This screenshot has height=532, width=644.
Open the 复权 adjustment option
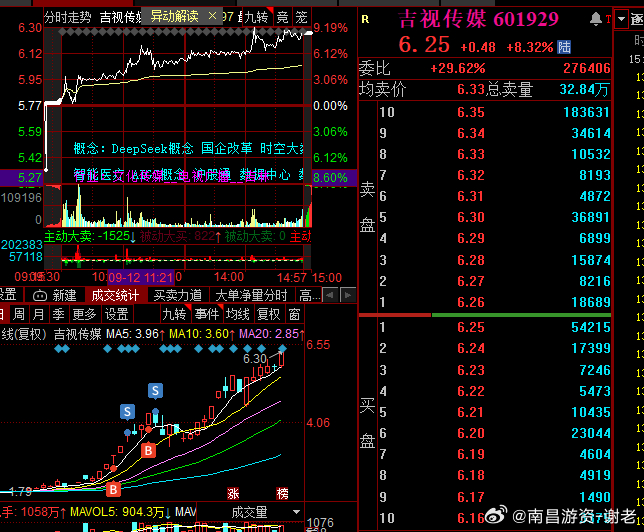pos(269,314)
